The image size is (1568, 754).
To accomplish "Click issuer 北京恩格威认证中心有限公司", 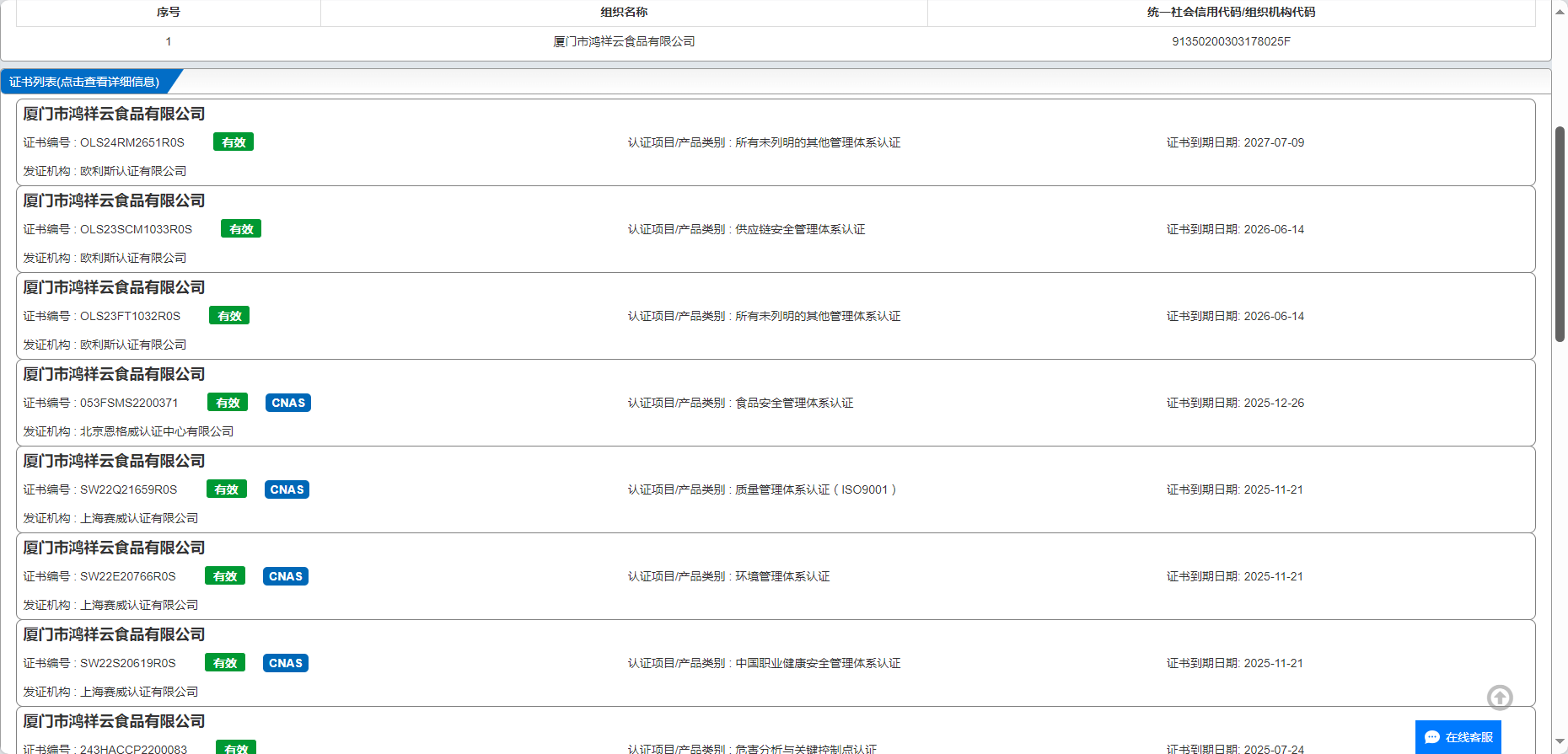I will [x=157, y=431].
